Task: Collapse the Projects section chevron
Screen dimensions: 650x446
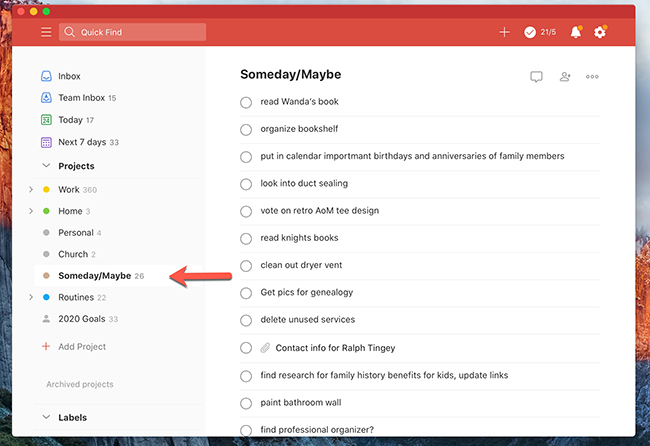Action: [x=46, y=166]
